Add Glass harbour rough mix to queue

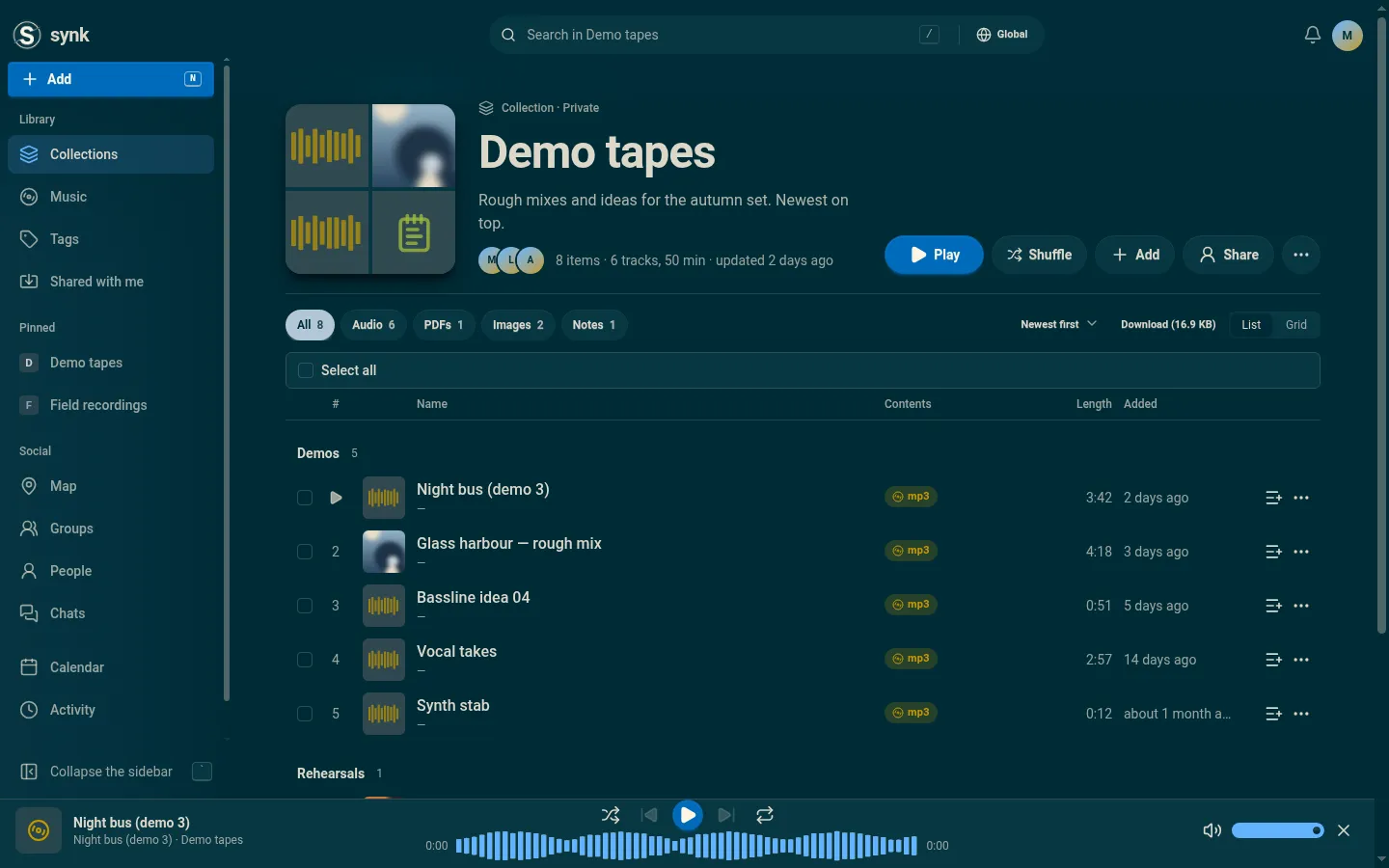(1273, 552)
